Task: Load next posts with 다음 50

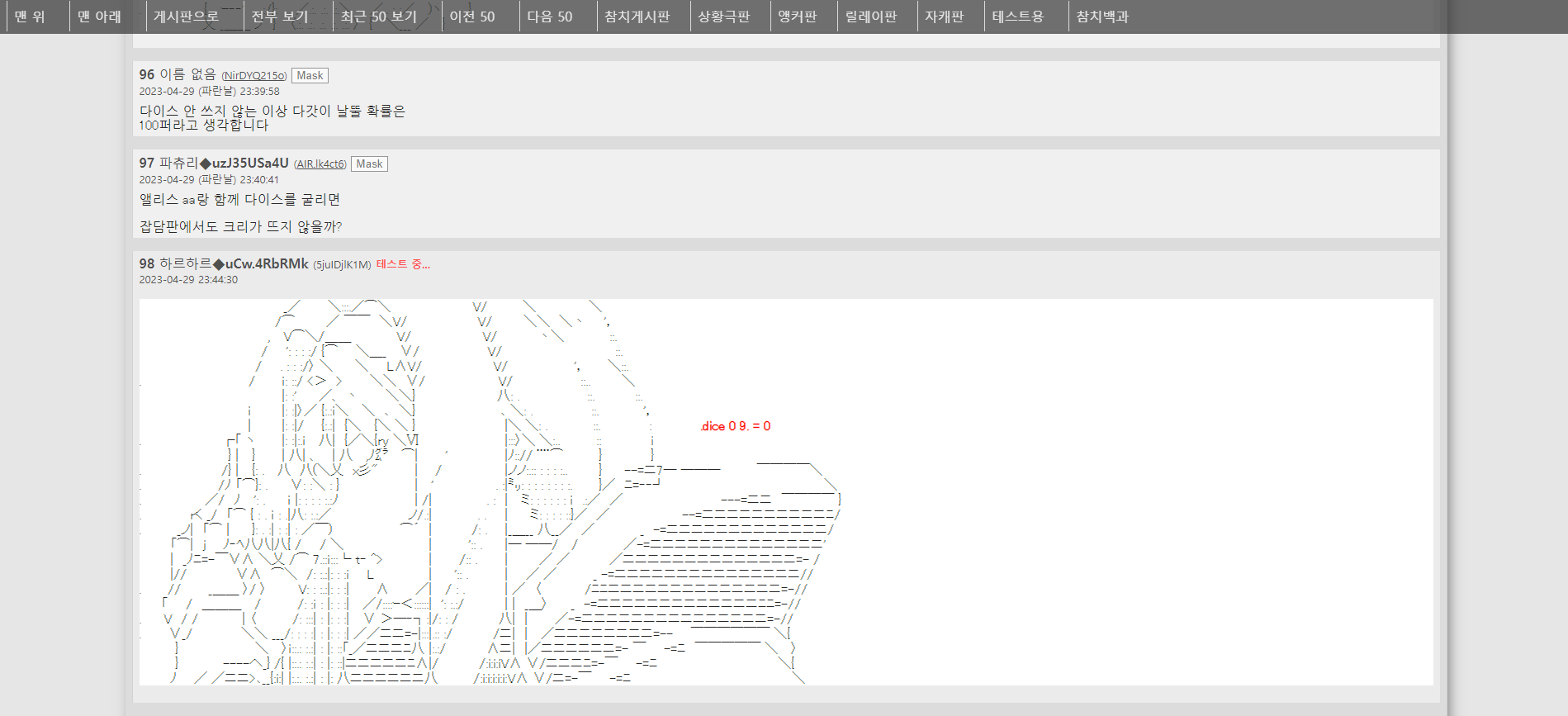Action: click(x=550, y=17)
